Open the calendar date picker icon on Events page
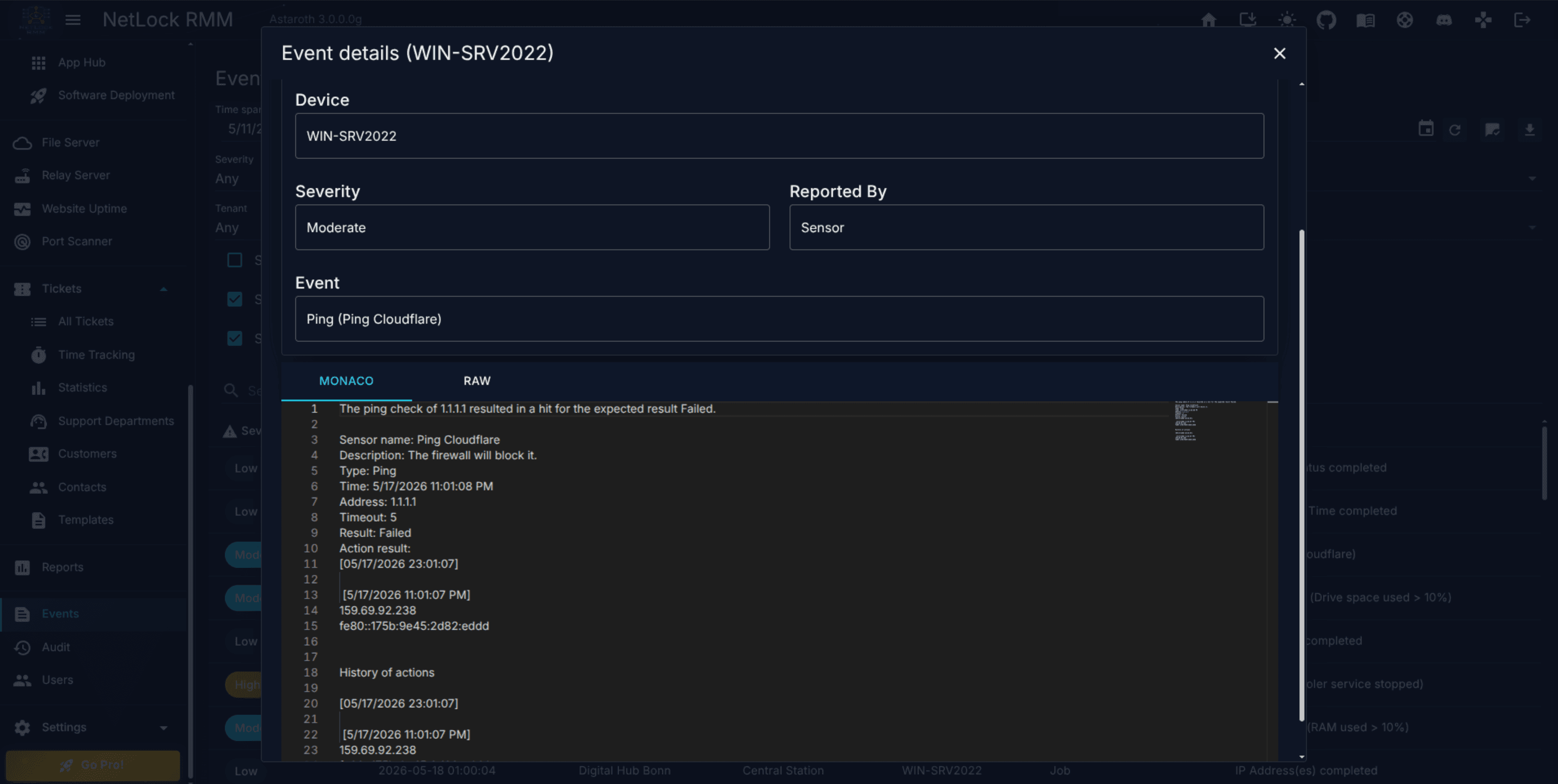Screen dimensions: 1558x784 (1426, 128)
